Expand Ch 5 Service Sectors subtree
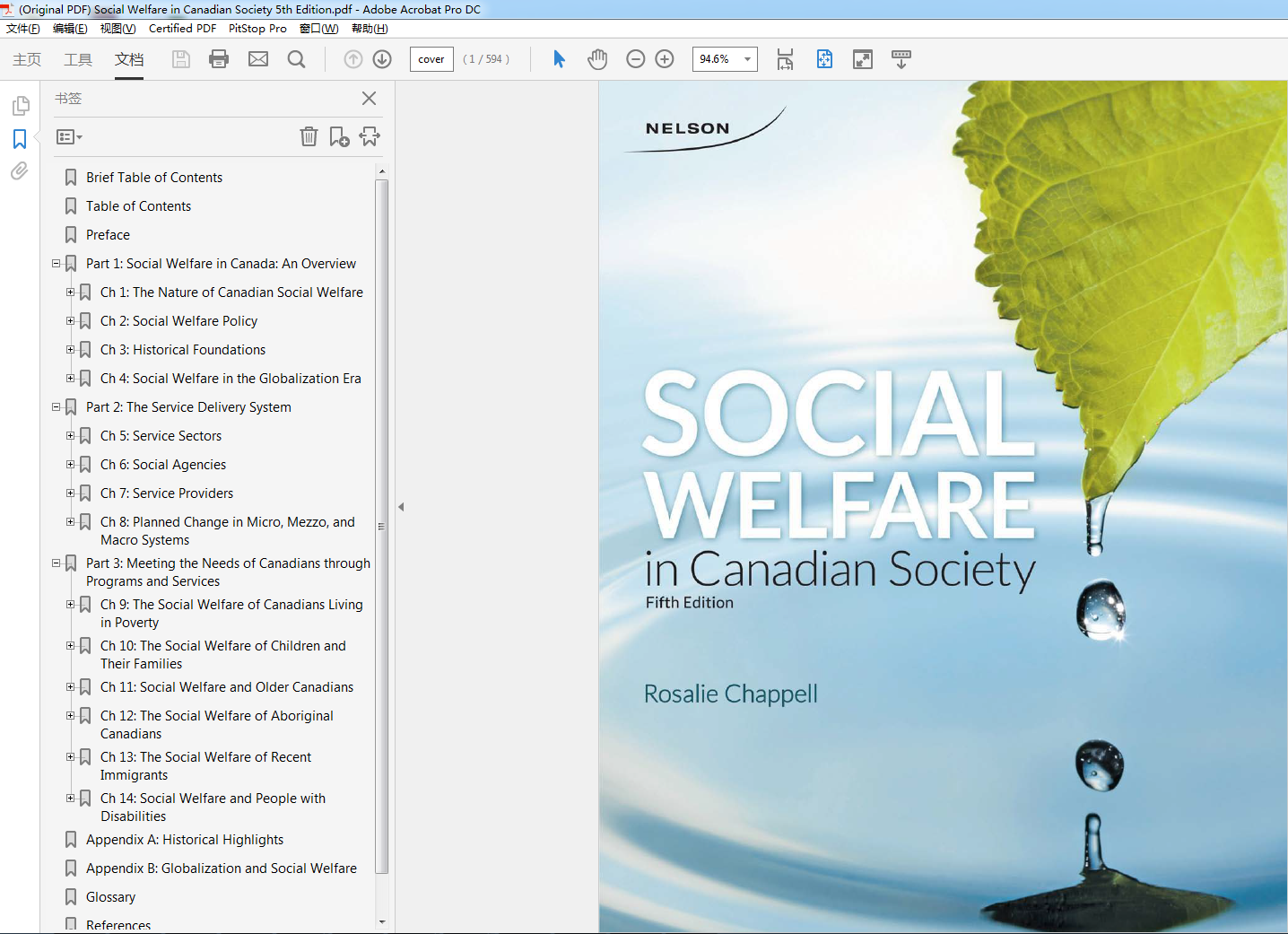The height and width of the screenshot is (934, 1288). point(70,436)
